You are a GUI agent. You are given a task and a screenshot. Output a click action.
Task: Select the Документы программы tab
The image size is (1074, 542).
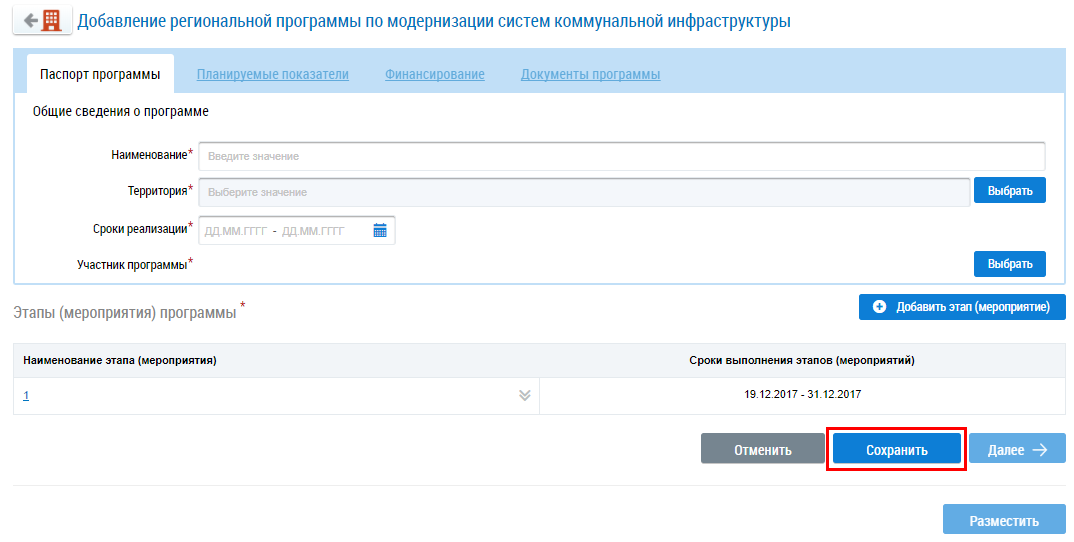590,75
